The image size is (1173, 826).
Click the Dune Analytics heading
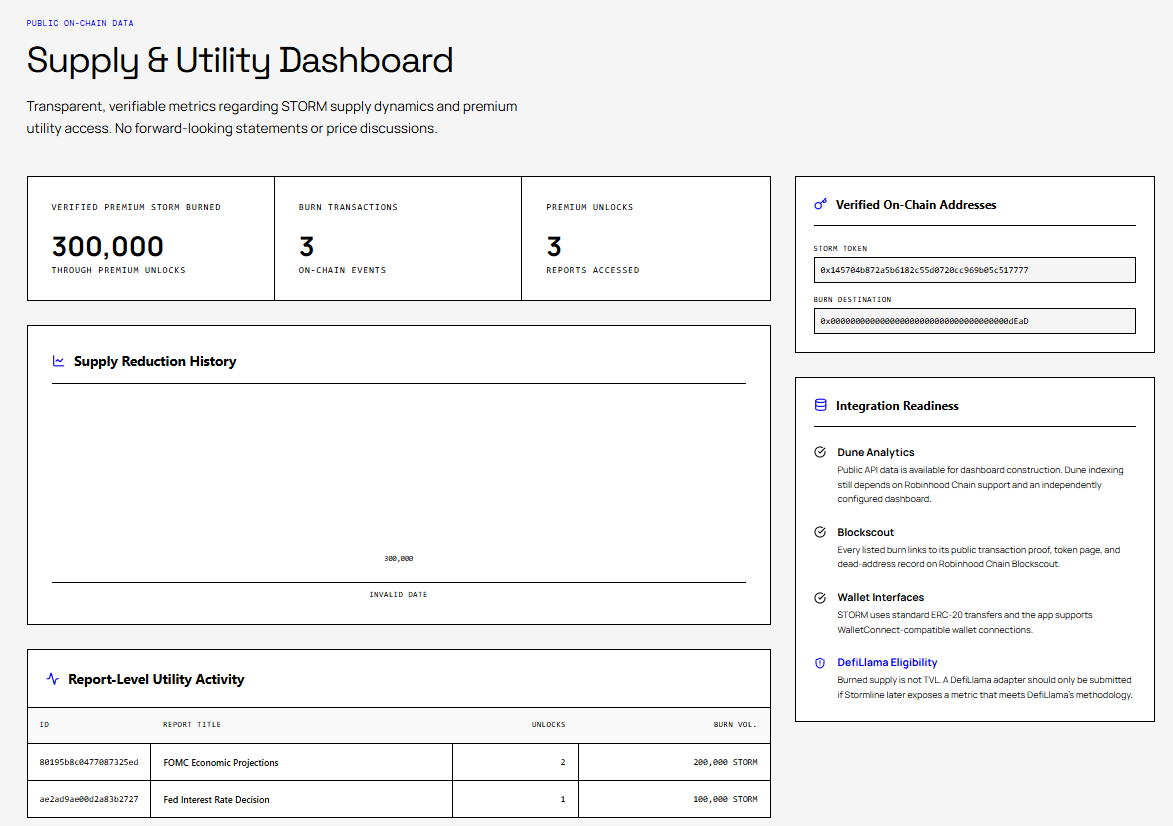pyautogui.click(x=876, y=452)
